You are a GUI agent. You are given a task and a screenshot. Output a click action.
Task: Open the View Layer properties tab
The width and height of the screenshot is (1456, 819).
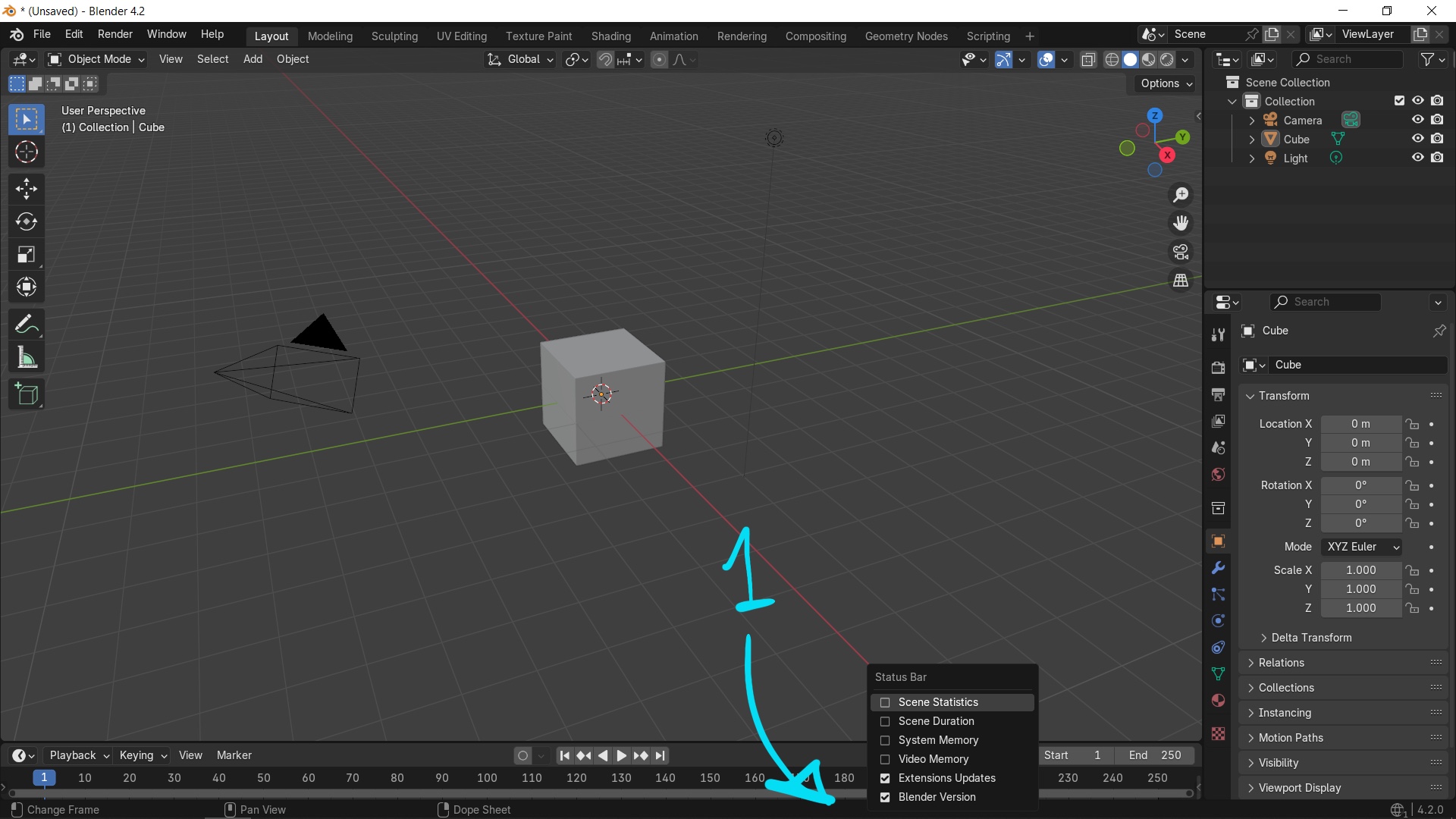pyautogui.click(x=1219, y=421)
